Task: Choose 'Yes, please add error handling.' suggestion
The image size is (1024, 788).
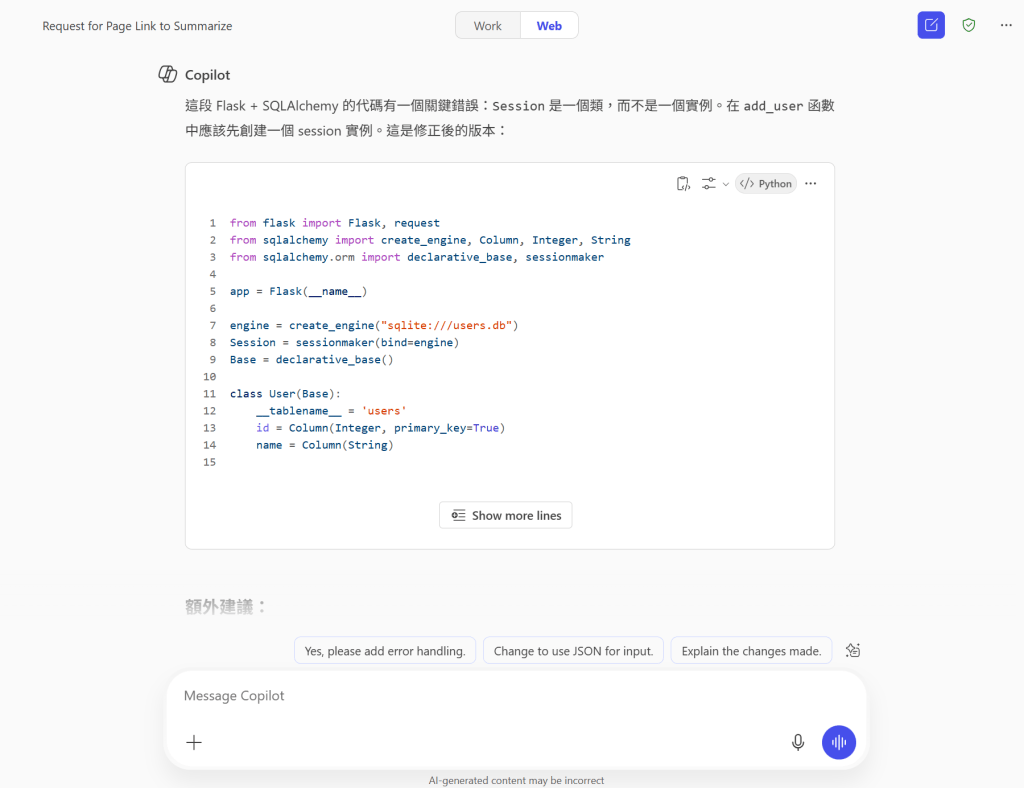Action: click(385, 651)
